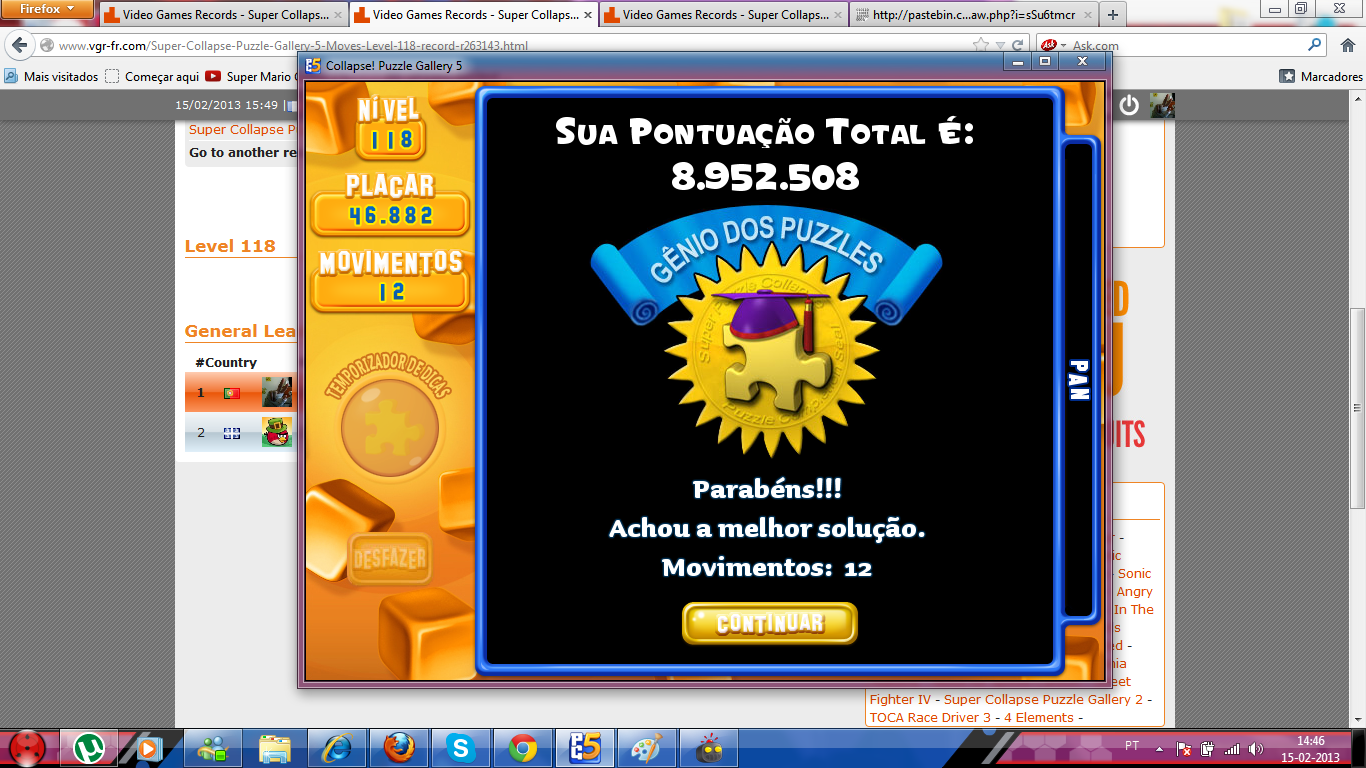
Task: Open Skype from the taskbar
Action: 461,747
